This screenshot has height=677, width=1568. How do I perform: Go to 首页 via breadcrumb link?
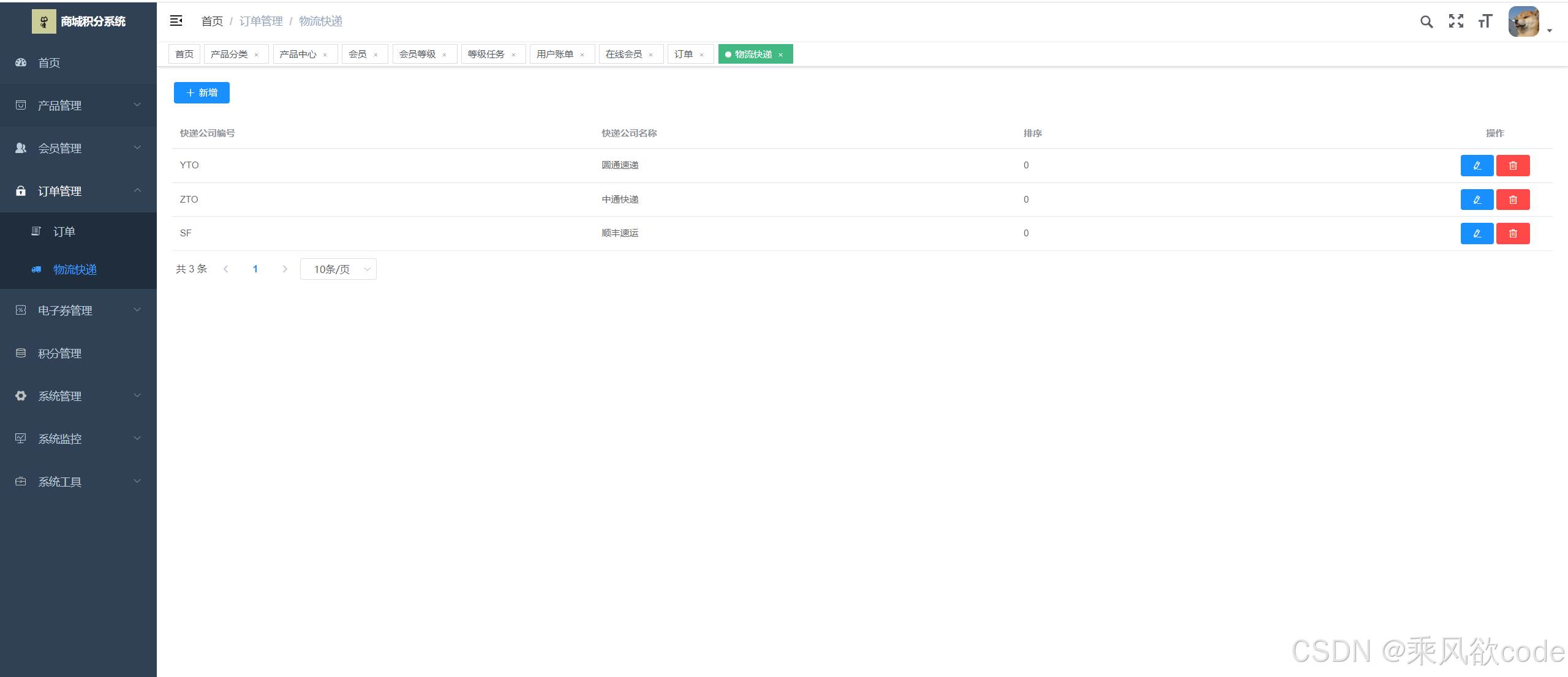click(x=212, y=21)
